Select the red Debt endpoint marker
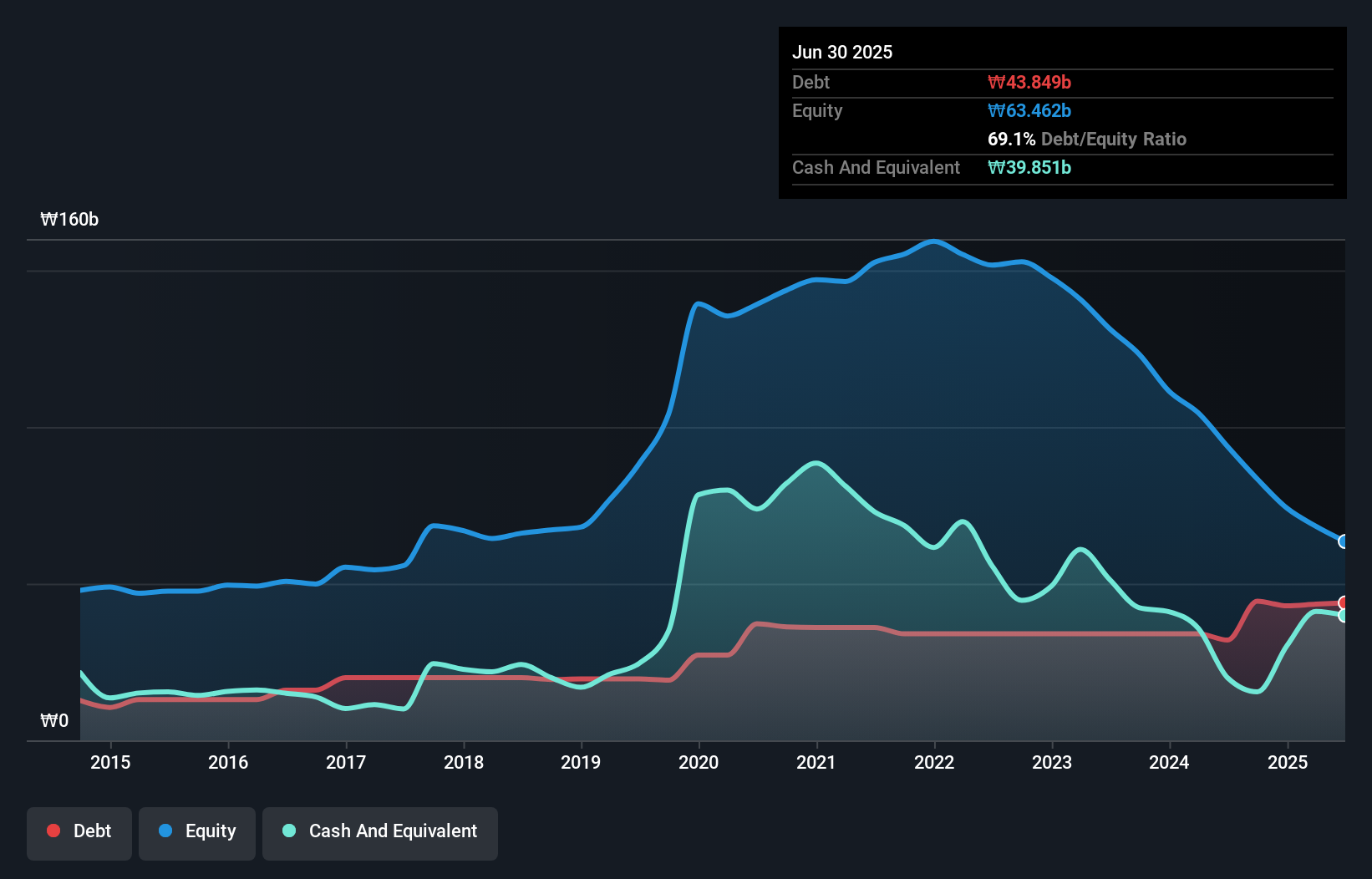The width and height of the screenshot is (1372, 879). click(x=1344, y=602)
